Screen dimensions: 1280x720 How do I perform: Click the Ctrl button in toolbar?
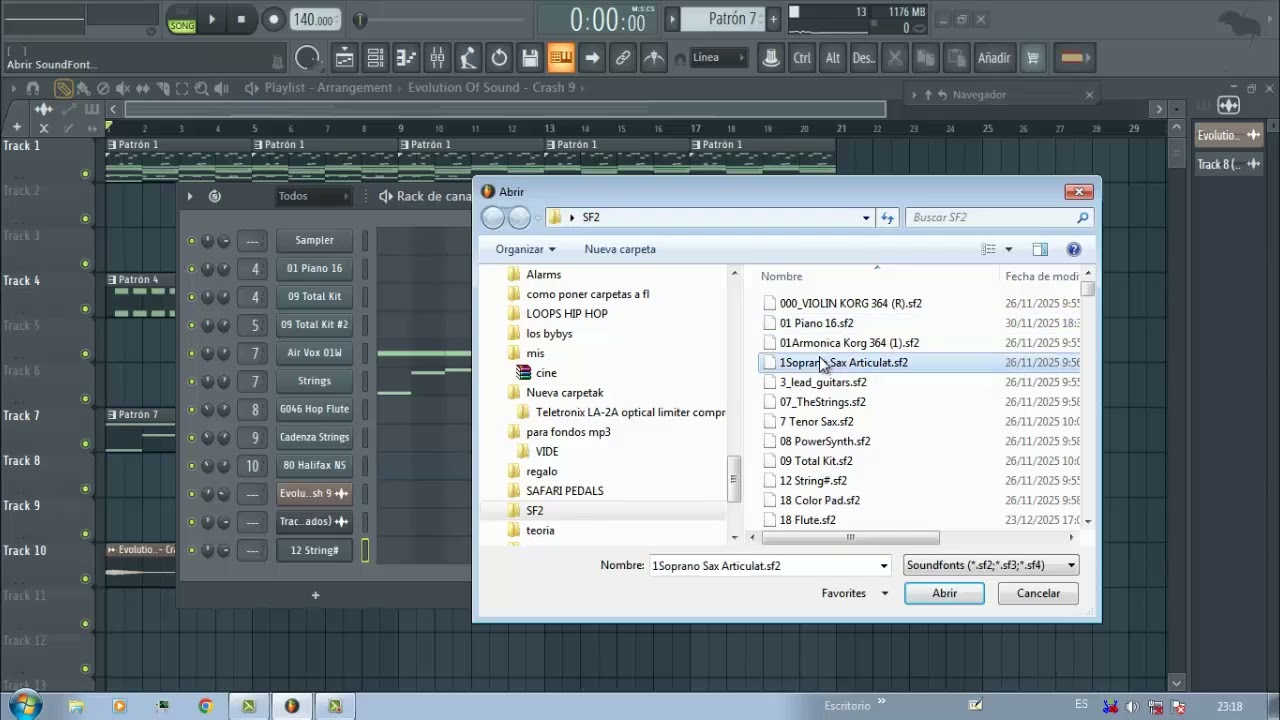coord(802,58)
